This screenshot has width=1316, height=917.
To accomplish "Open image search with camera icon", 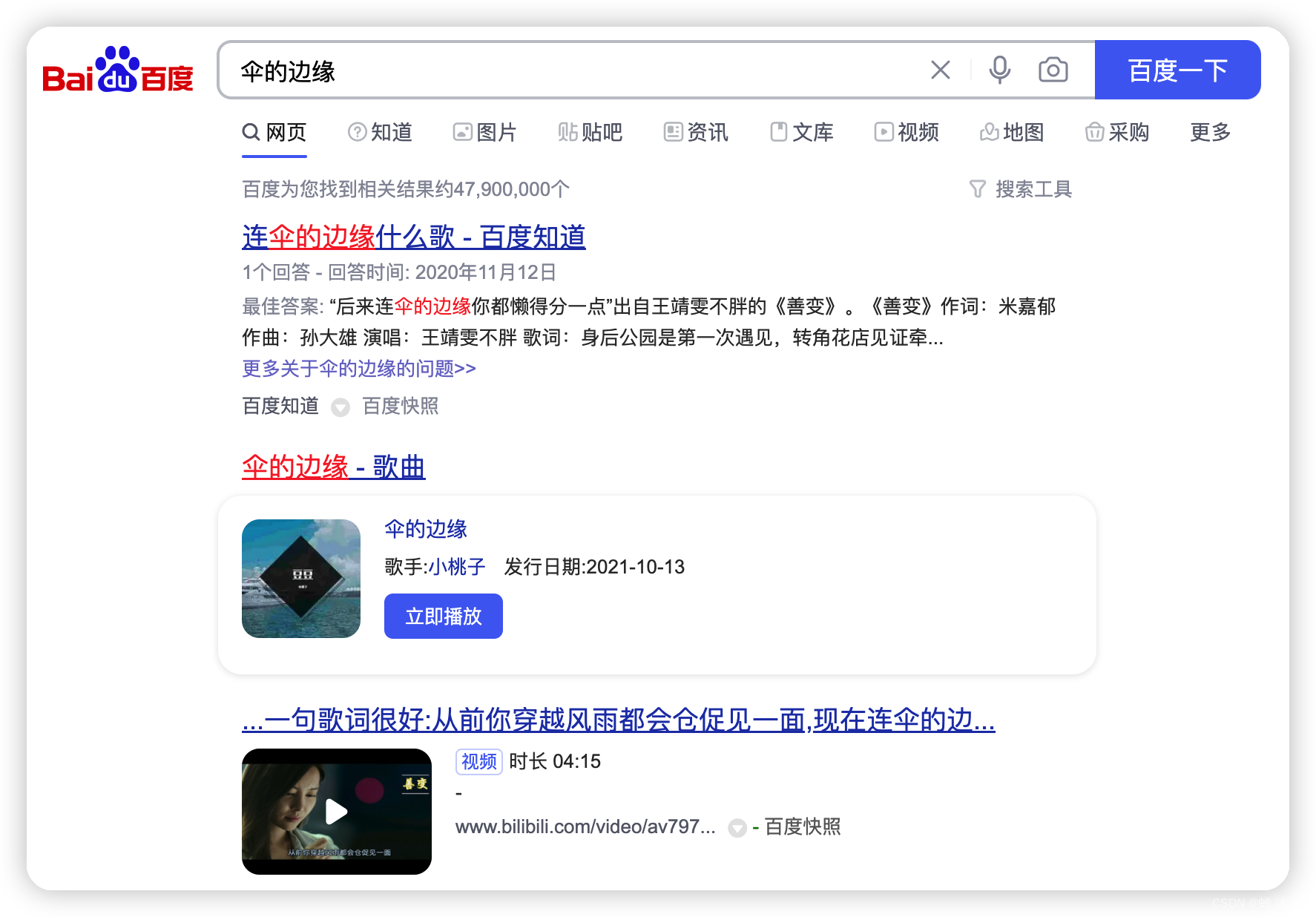I will [x=1053, y=69].
